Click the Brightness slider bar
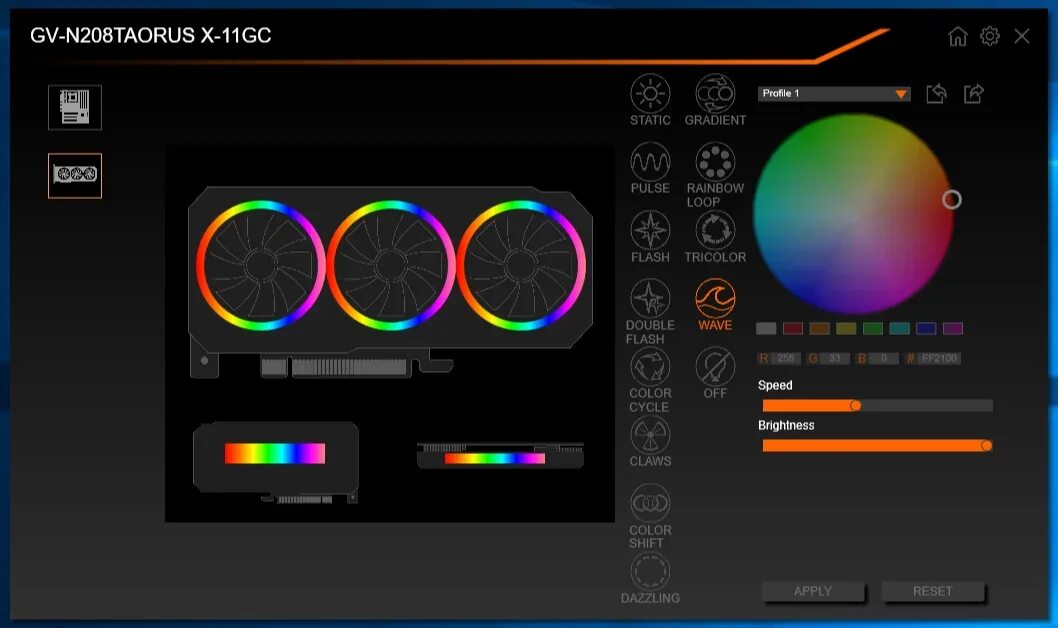This screenshot has width=1058, height=628. [877, 445]
